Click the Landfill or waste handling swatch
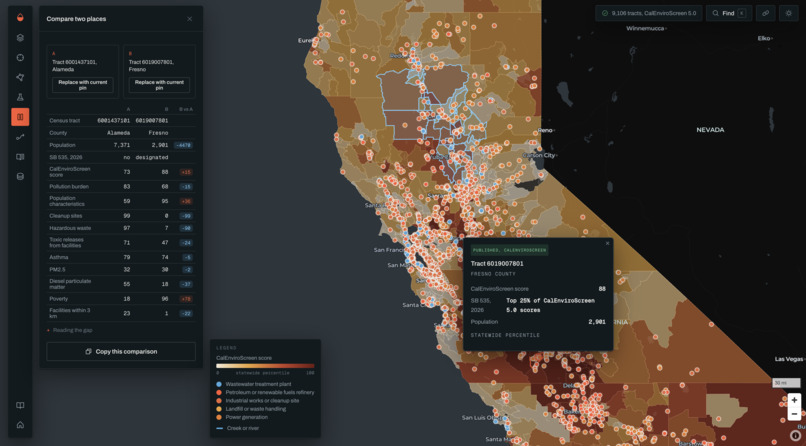 pos(219,409)
